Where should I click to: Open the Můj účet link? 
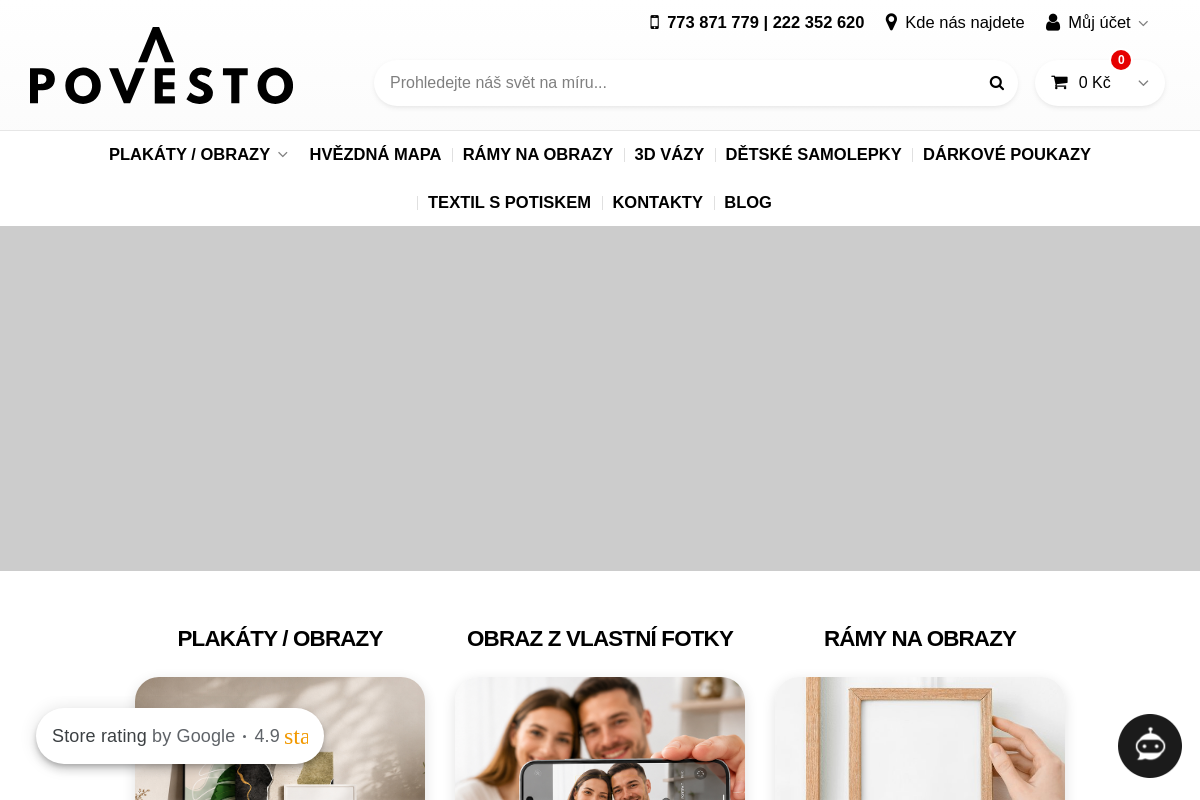[x=1099, y=22]
